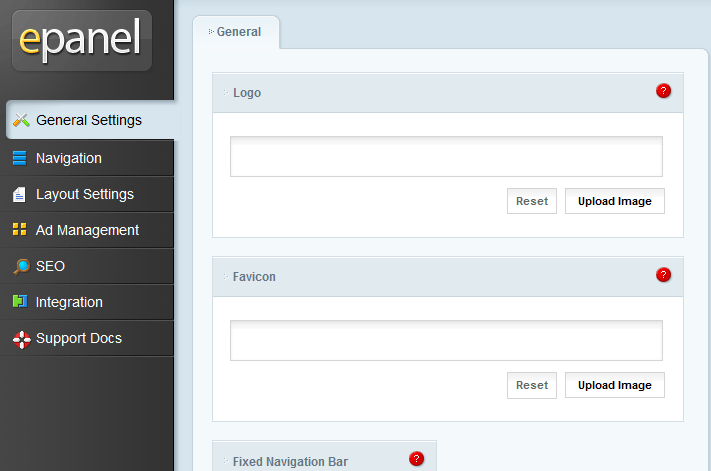The height and width of the screenshot is (471, 711).
Task: Click the green Integration icon
Action: (20, 301)
